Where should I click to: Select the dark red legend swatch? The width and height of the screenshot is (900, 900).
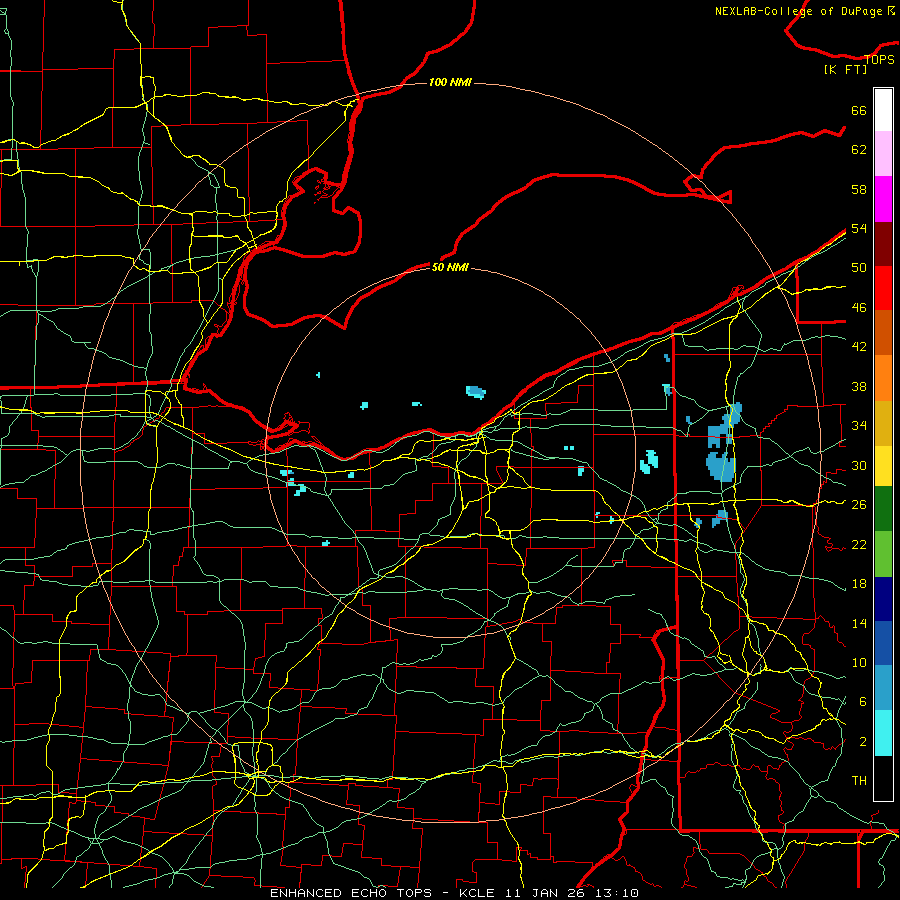pos(883,244)
